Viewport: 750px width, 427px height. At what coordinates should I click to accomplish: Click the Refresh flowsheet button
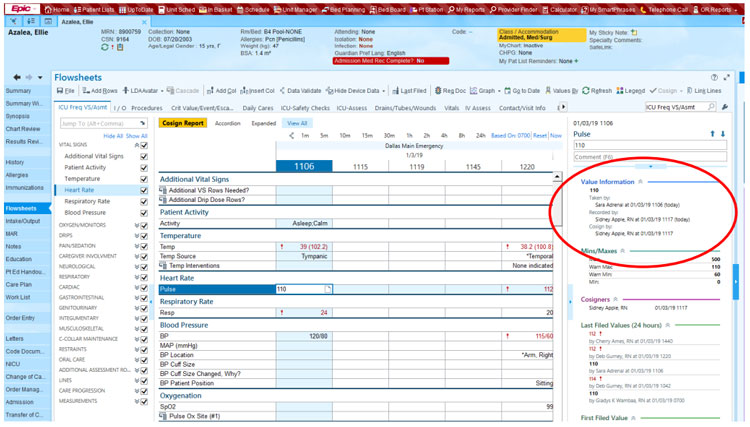point(597,90)
